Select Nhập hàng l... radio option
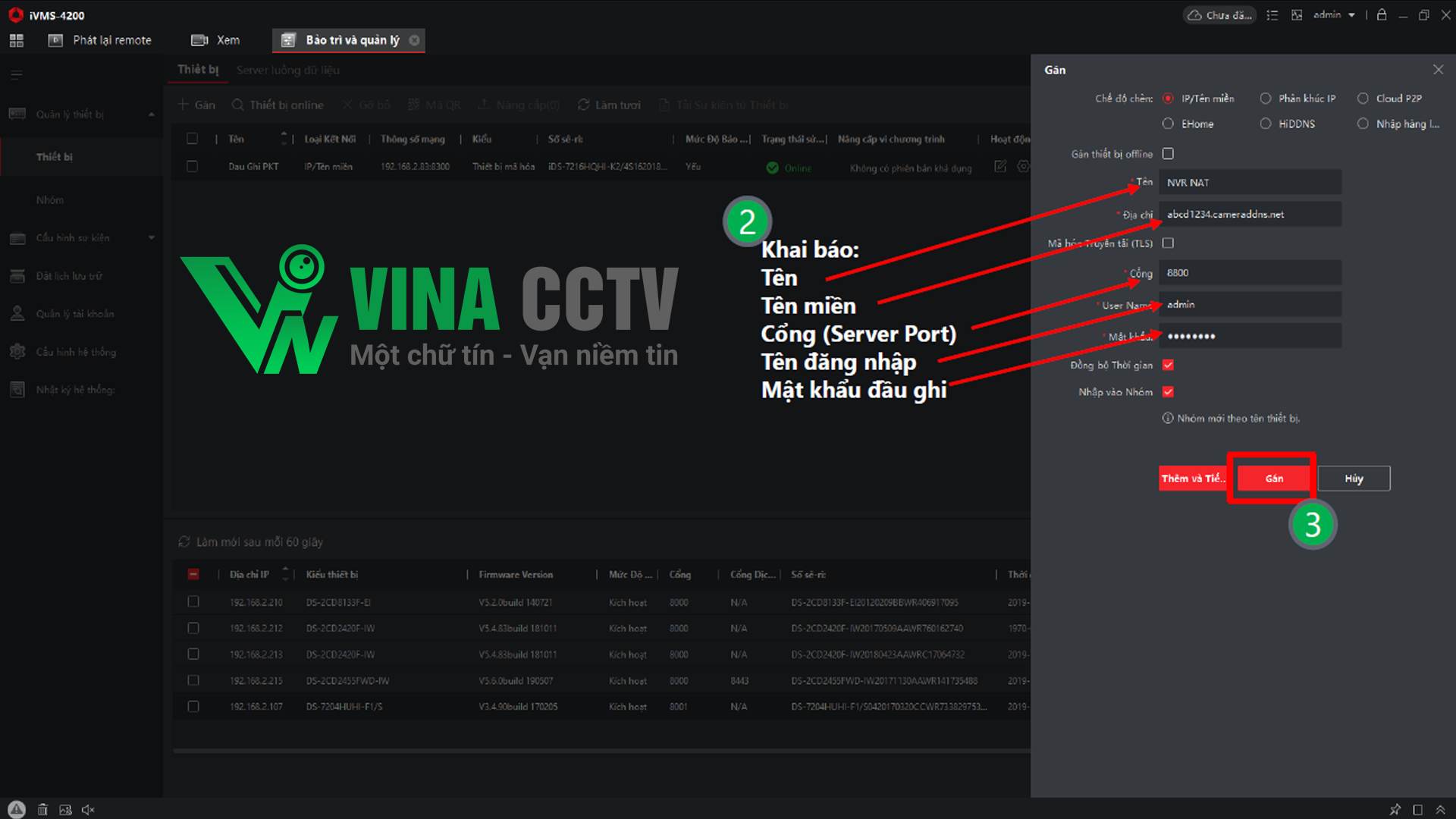This screenshot has width=1456, height=819. click(1363, 124)
